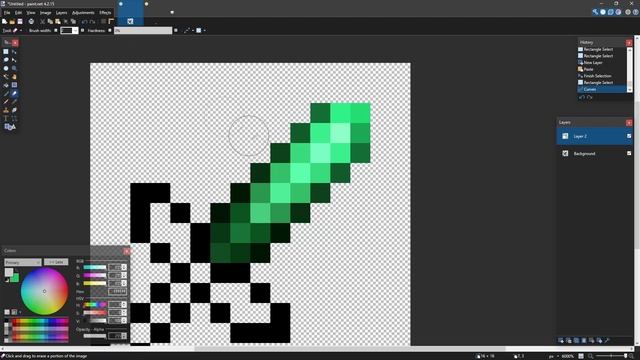Select the Magic Wand tool
Screen dimensions: 640x360
(6, 77)
